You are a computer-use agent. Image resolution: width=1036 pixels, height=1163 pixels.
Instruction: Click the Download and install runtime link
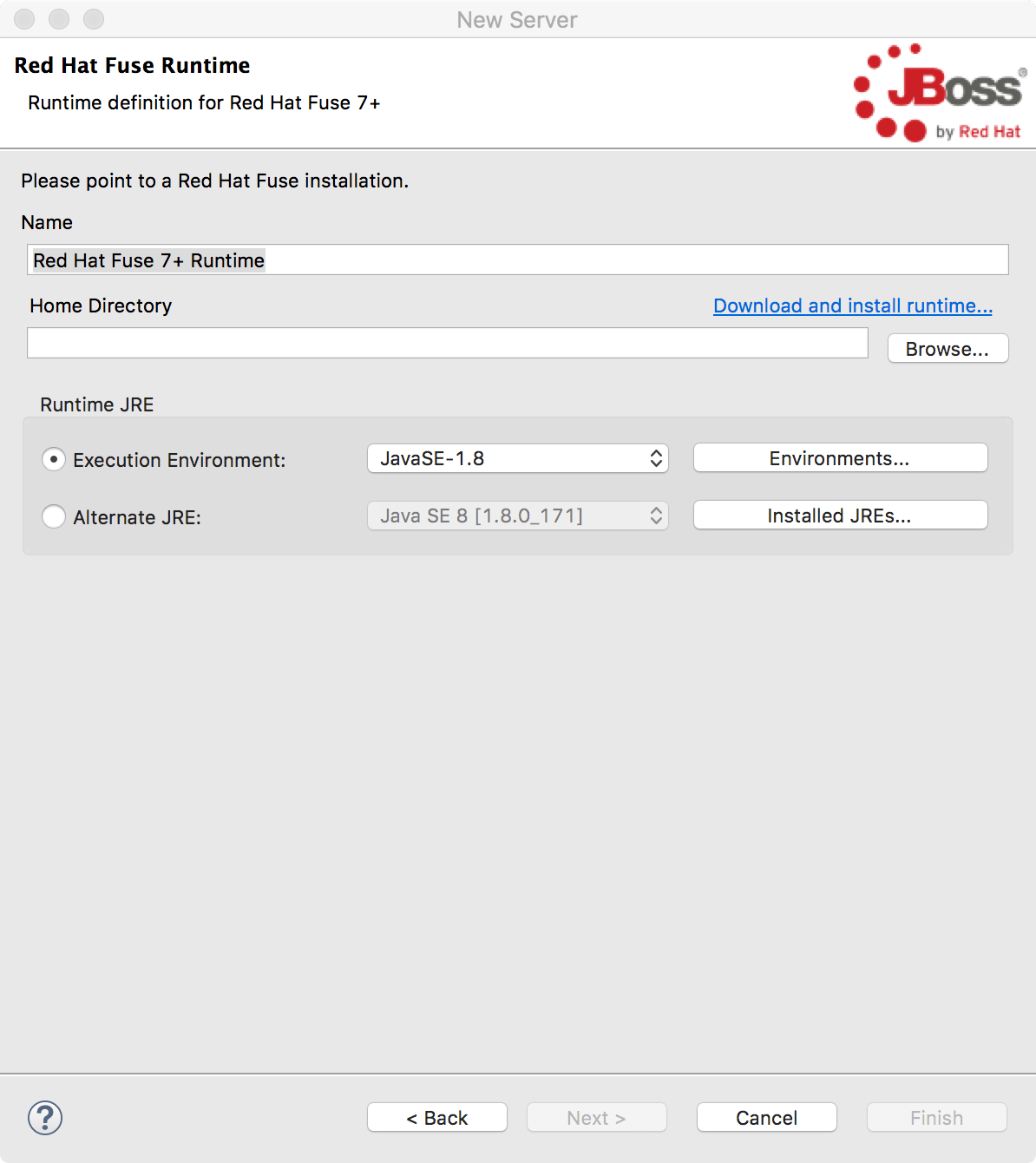[x=852, y=306]
